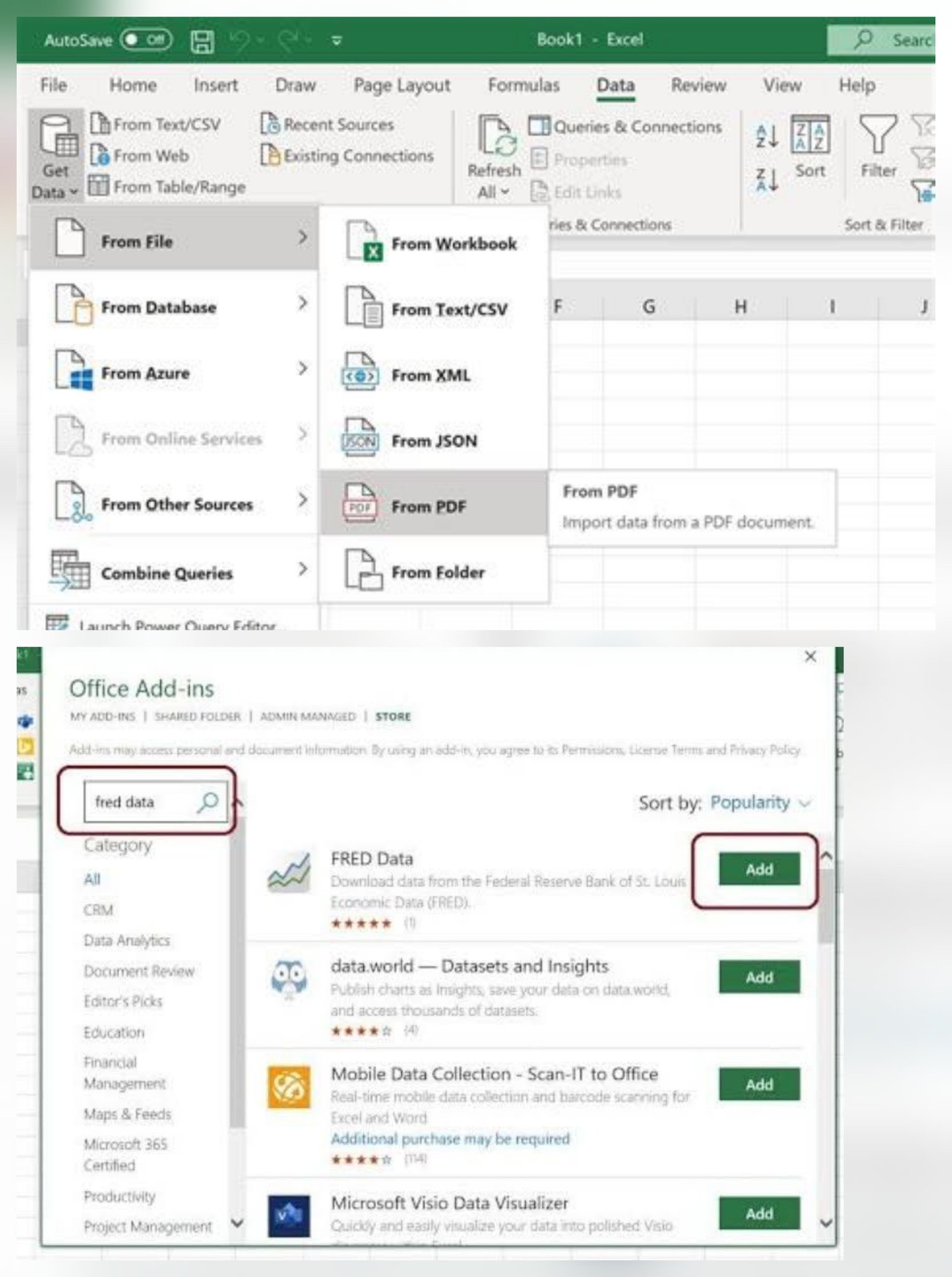
Task: Open the Sort by Popularity dropdown
Action: tap(761, 802)
